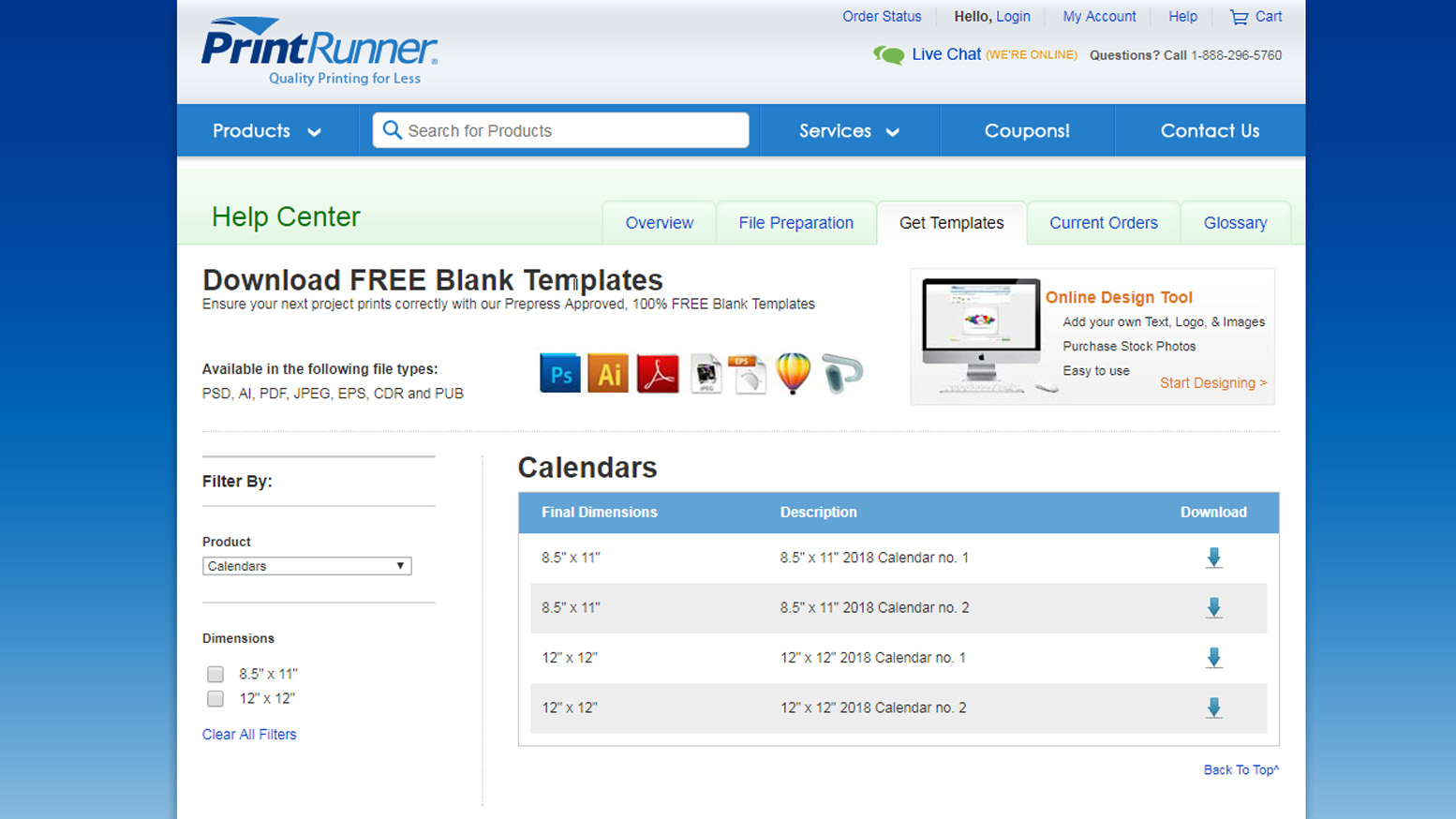Click the Publisher PUB file type icon
This screenshot has width=1456, height=819.
coord(842,373)
